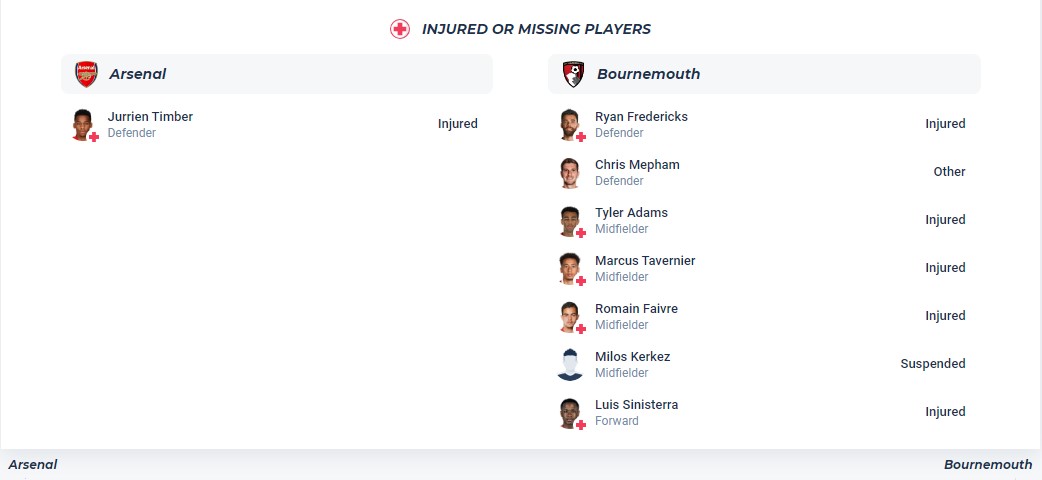Click Chris Mepham's player avatar
Screen dimensions: 1042x480
(570, 172)
